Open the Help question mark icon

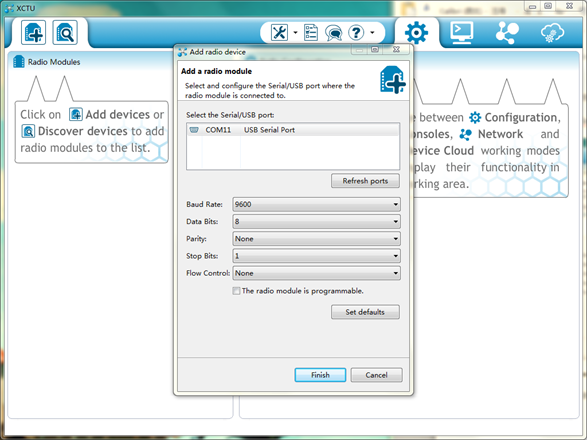[356, 33]
